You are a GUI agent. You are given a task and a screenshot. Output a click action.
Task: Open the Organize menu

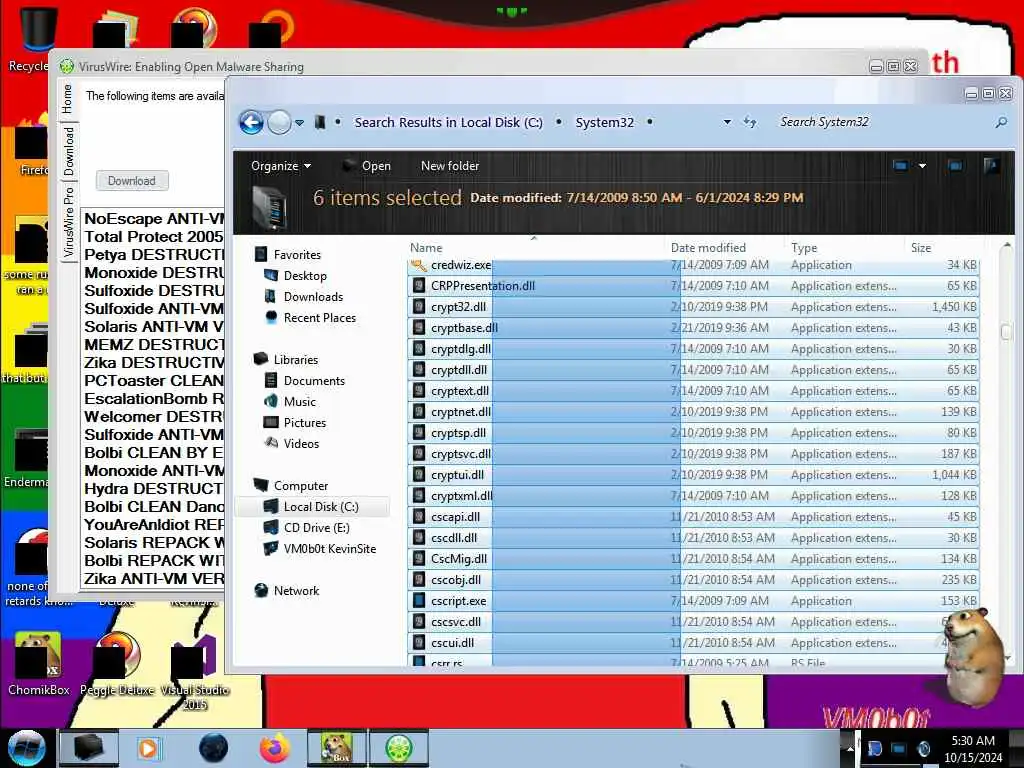(281, 166)
